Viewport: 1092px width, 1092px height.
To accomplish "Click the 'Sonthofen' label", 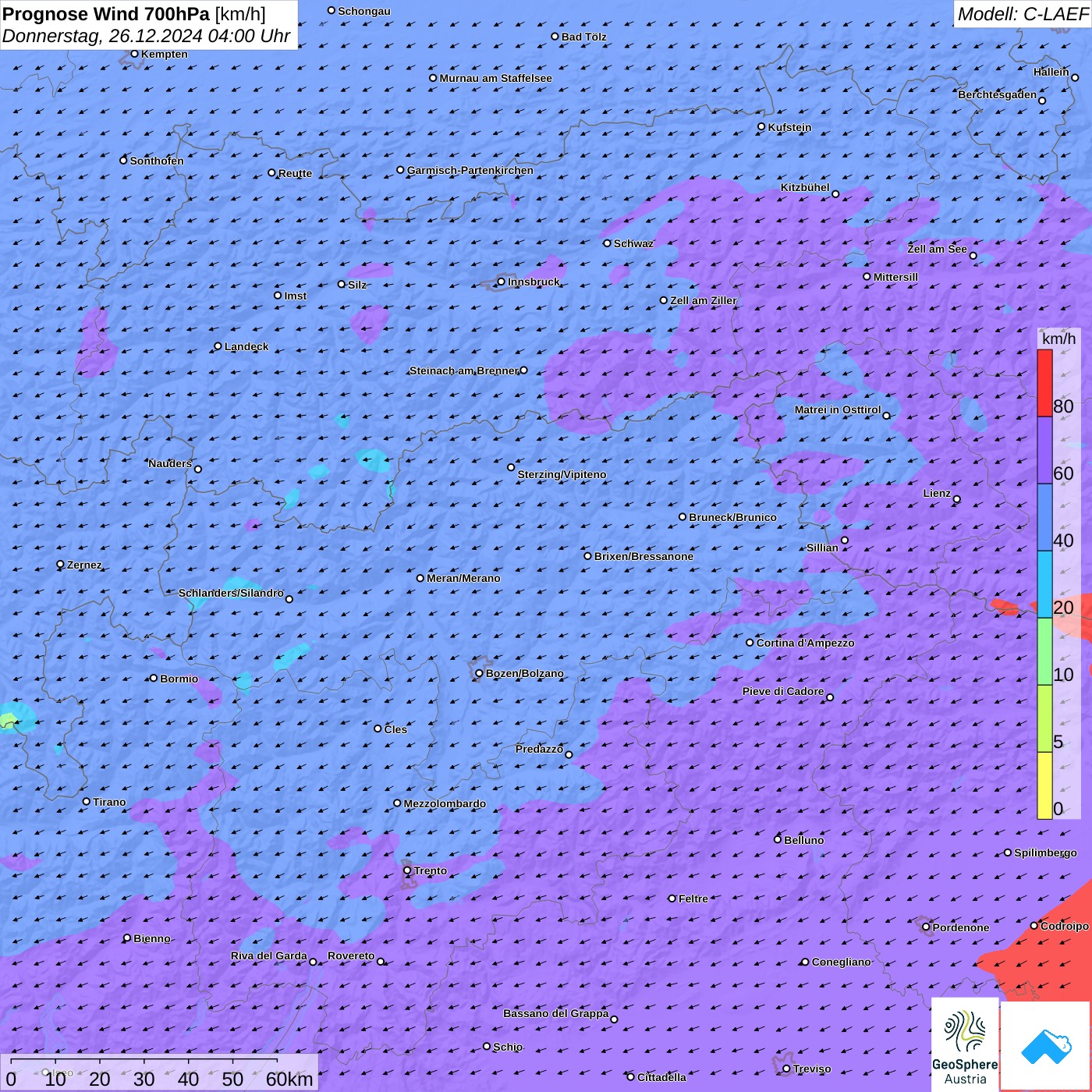I will [157, 161].
